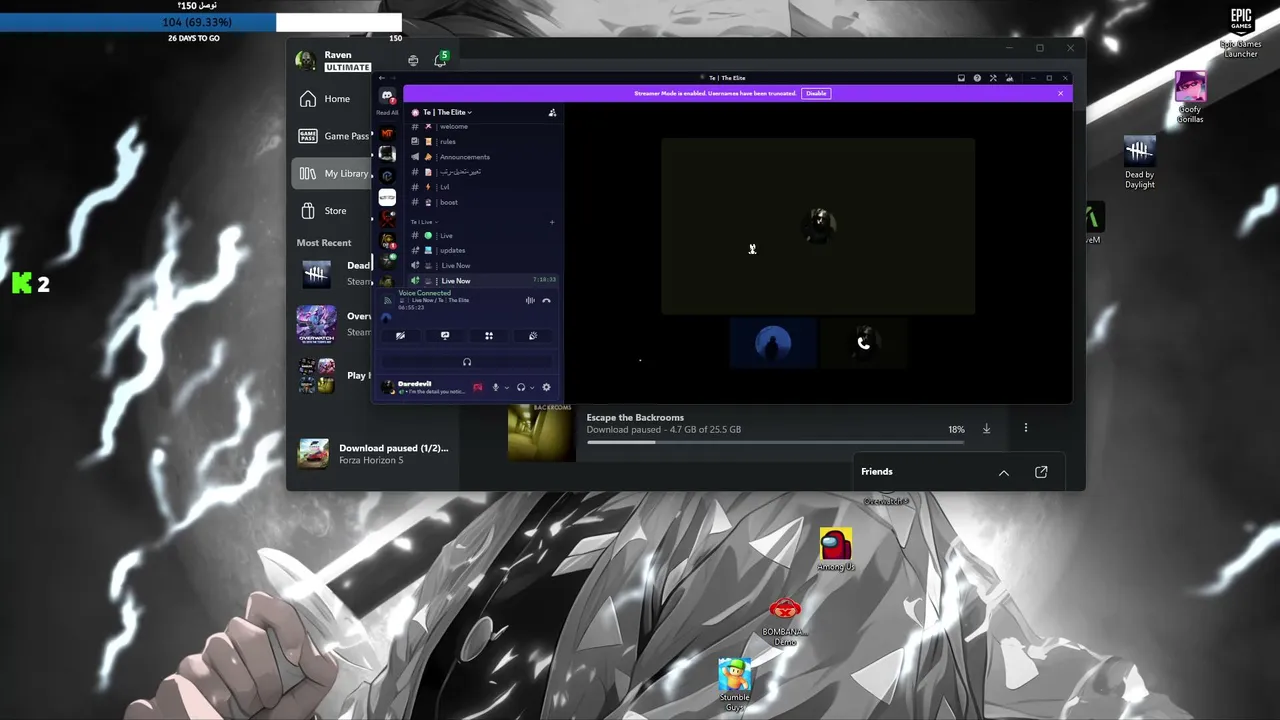Open Epic Games Launcher desktop icon
This screenshot has height=720, width=1280.
(1241, 32)
